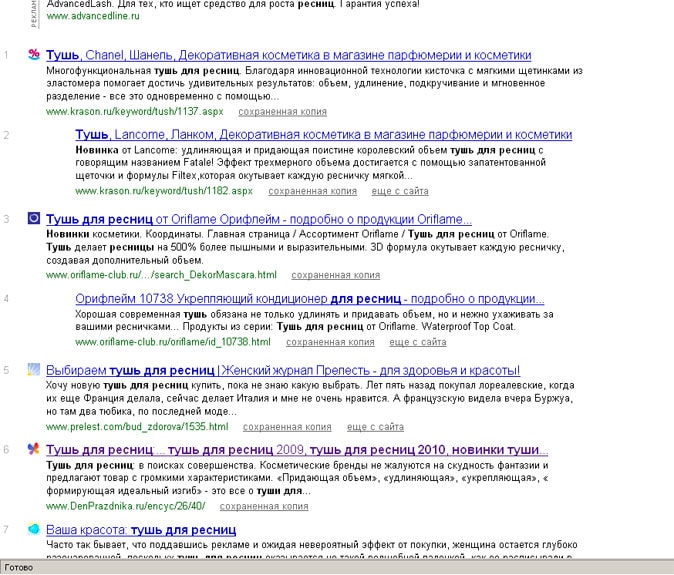
Task: Click the 'Готово' status bar text
Action: pos(18,567)
